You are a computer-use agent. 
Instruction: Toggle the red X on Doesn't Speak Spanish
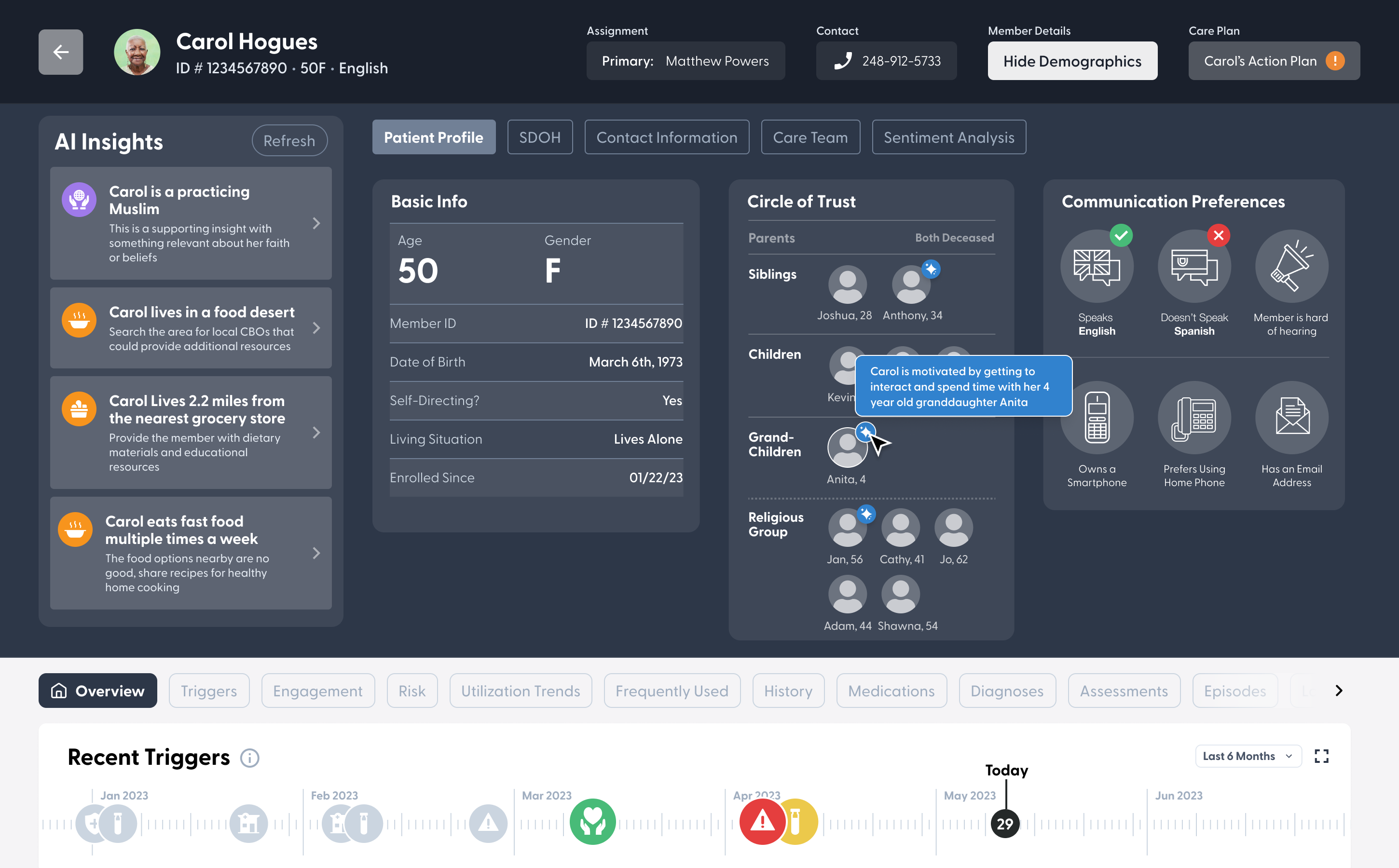(x=1219, y=235)
